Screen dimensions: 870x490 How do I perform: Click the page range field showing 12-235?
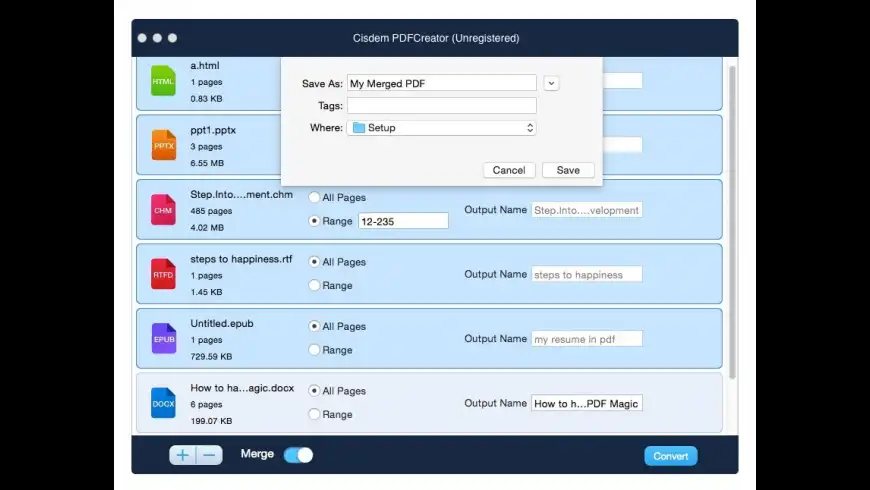click(403, 221)
